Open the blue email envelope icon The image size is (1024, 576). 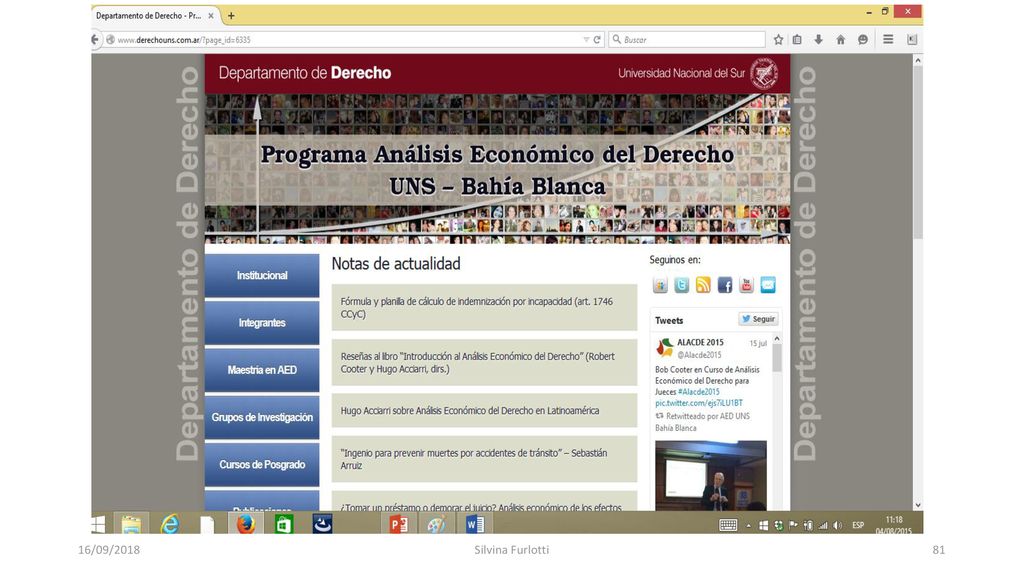click(768, 285)
